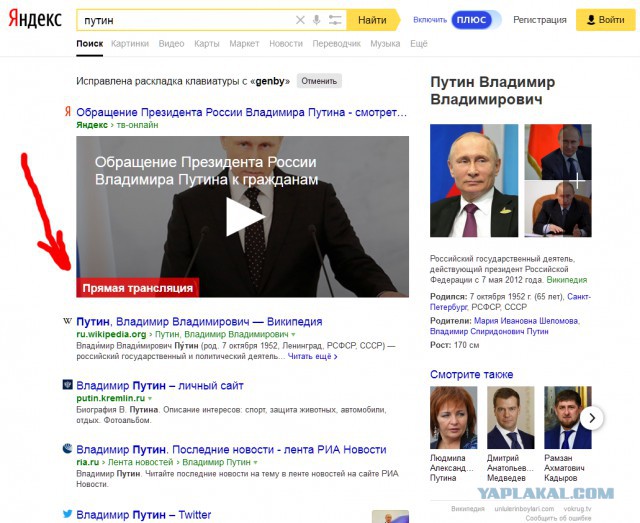Open the Wikipedia result title link

click(199, 322)
